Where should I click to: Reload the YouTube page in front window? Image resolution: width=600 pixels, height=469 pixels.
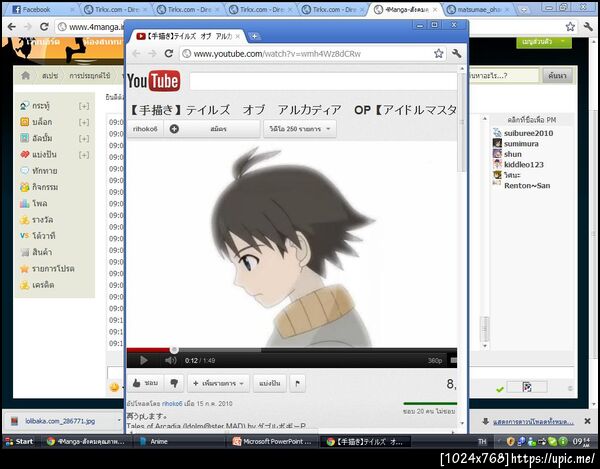point(169,54)
